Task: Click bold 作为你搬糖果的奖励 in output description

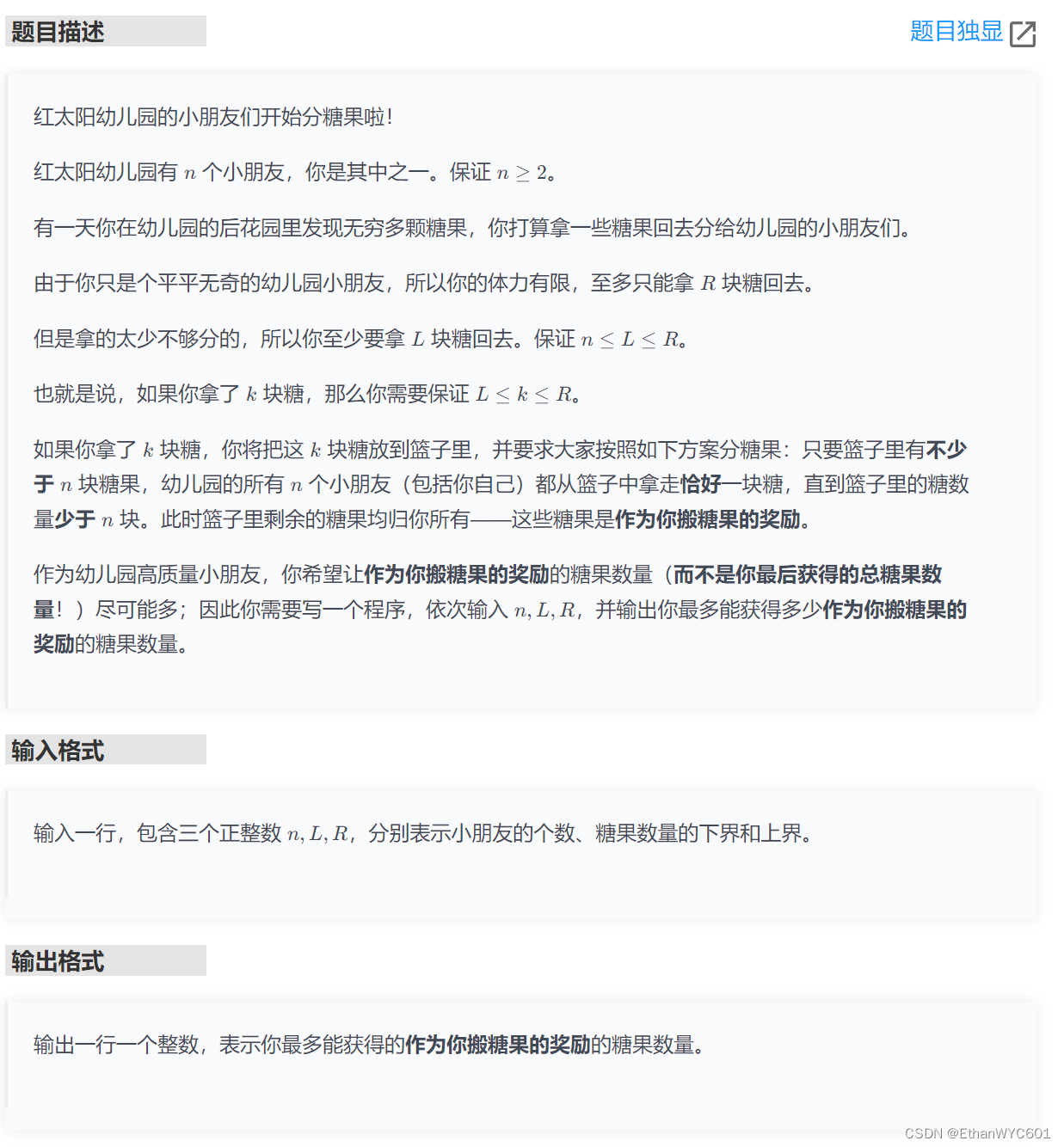Action: (498, 1045)
